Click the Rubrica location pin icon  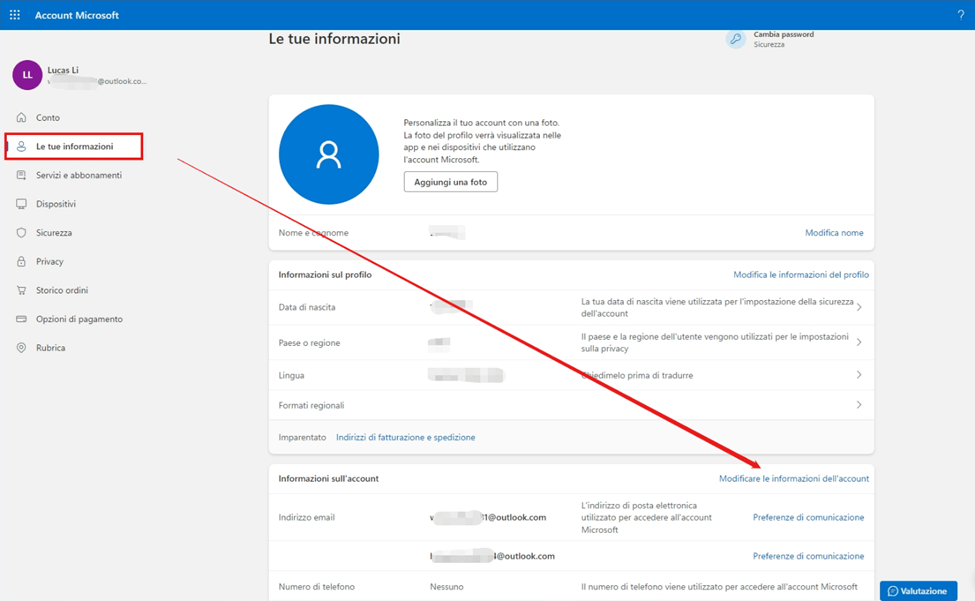tap(21, 347)
